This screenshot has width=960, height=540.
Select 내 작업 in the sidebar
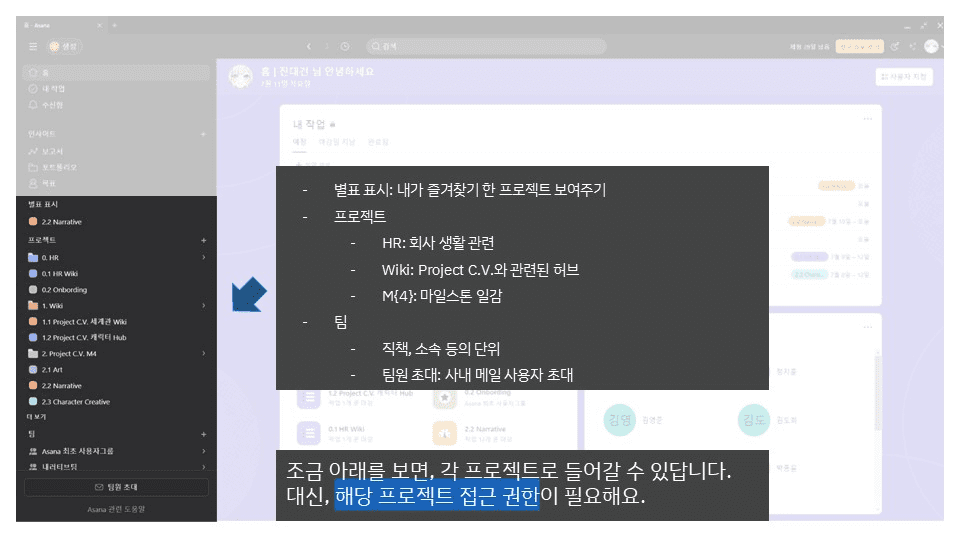(x=53, y=88)
